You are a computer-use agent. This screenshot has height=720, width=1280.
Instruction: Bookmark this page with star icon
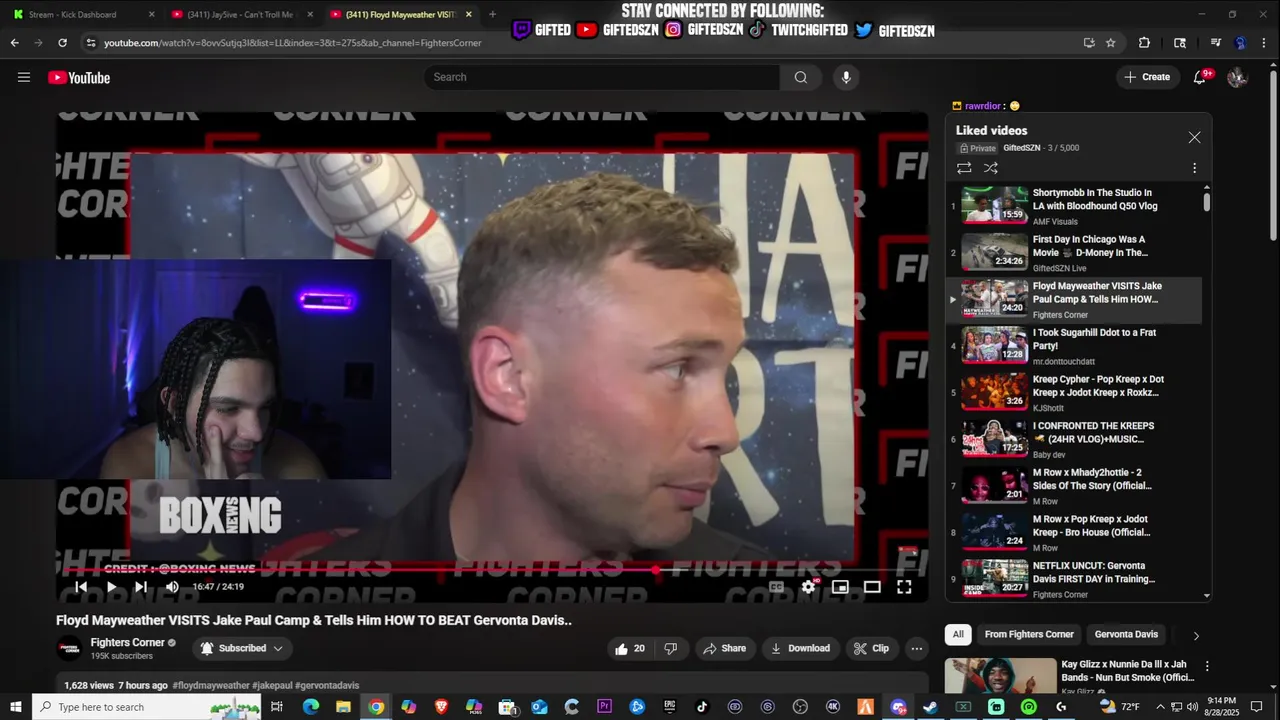pos(1111,43)
